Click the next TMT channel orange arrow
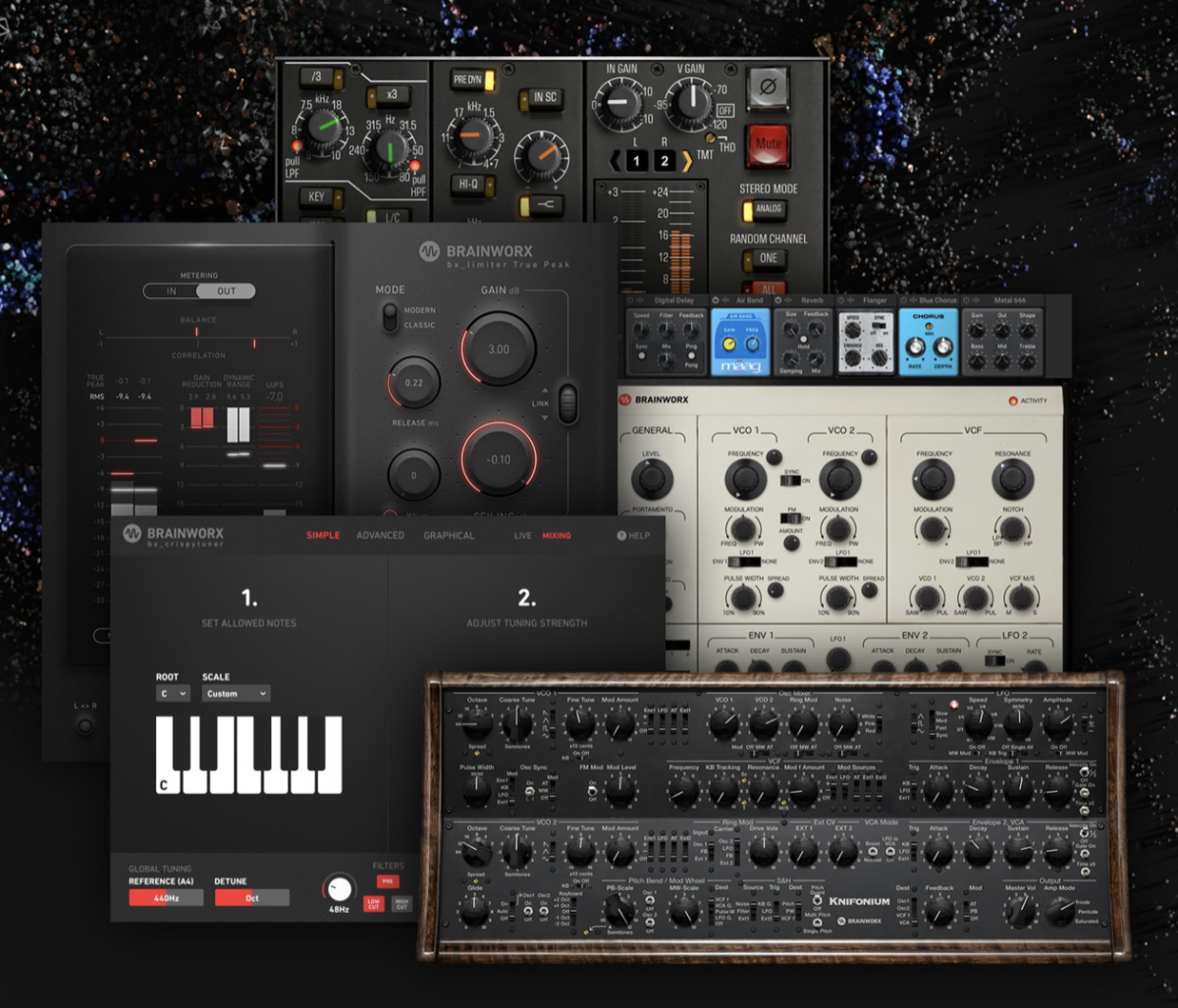This screenshot has height=1008, width=1178. coord(687,161)
